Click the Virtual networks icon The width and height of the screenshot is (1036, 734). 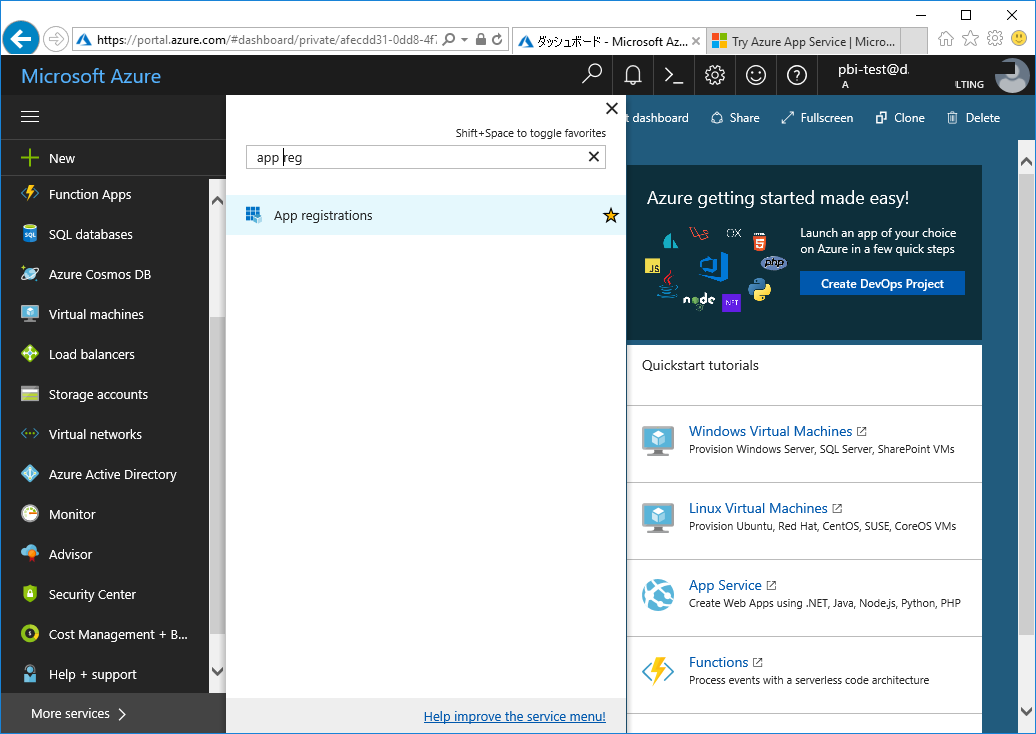tap(30, 434)
